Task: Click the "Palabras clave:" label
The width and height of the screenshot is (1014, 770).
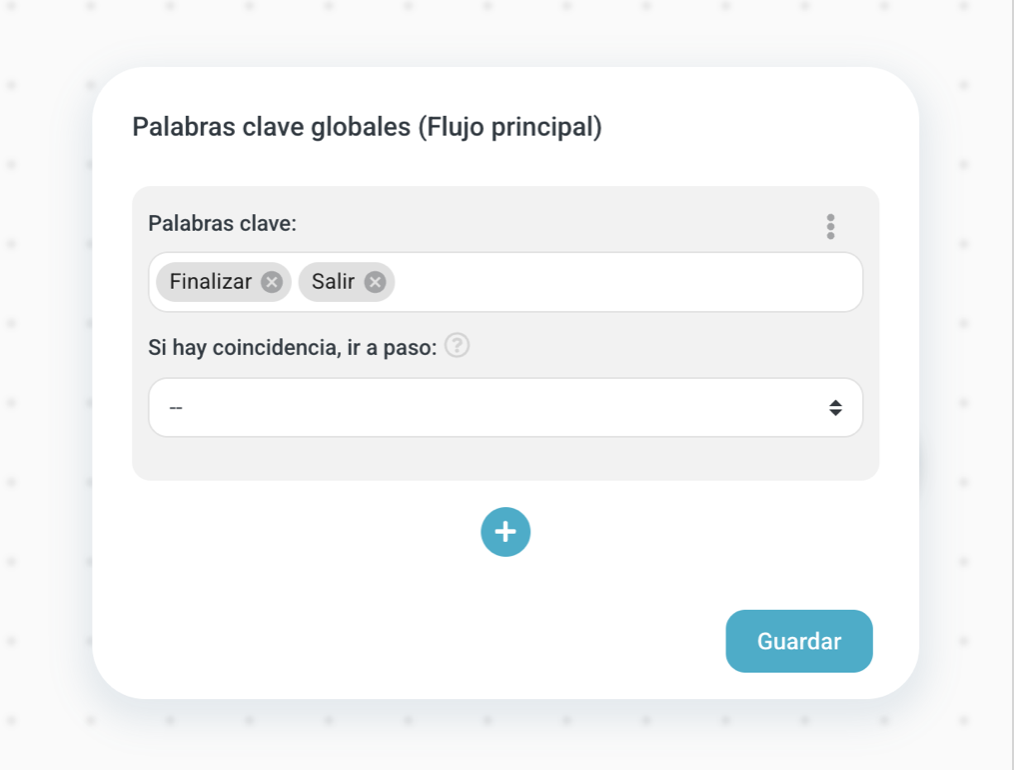Action: tap(222, 223)
